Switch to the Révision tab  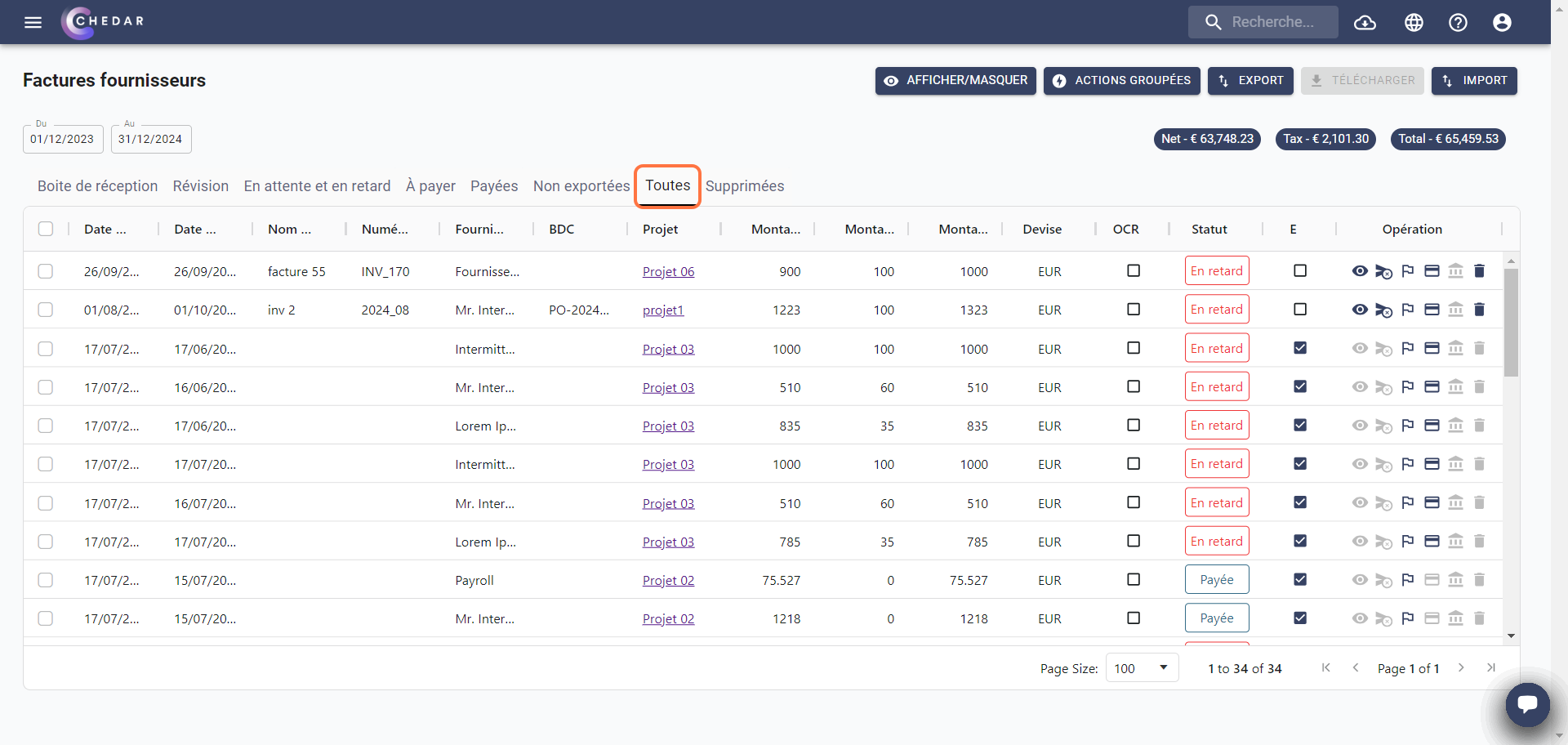[201, 186]
